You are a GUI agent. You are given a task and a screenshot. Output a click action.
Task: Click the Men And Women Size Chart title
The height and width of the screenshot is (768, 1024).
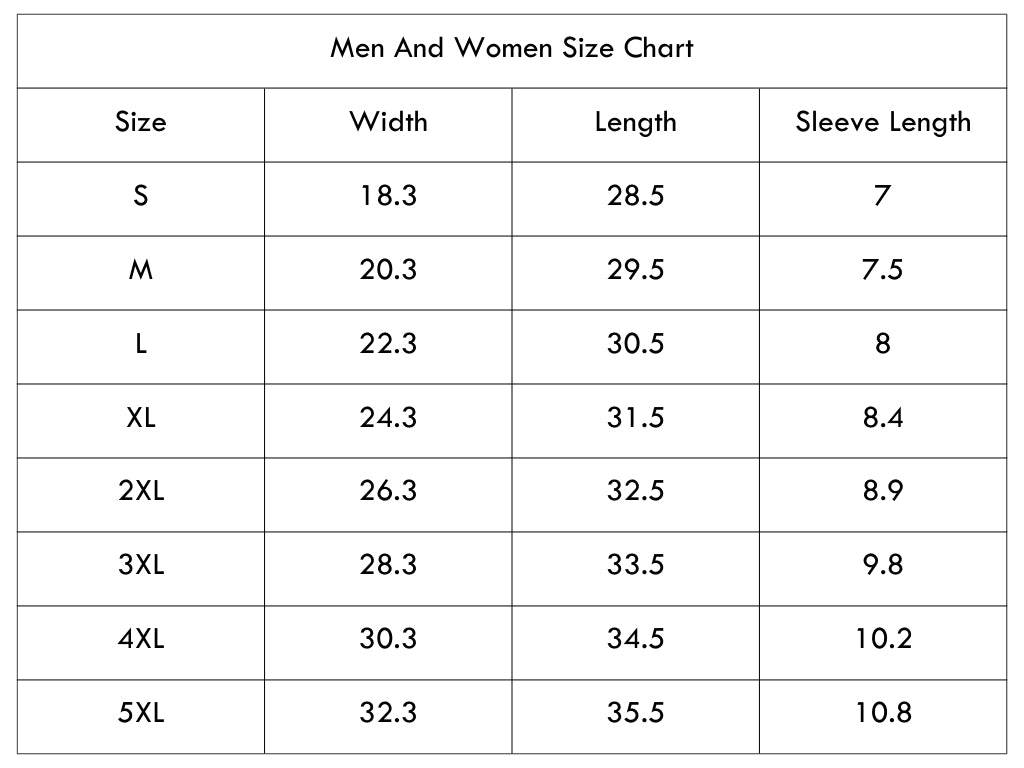511,48
